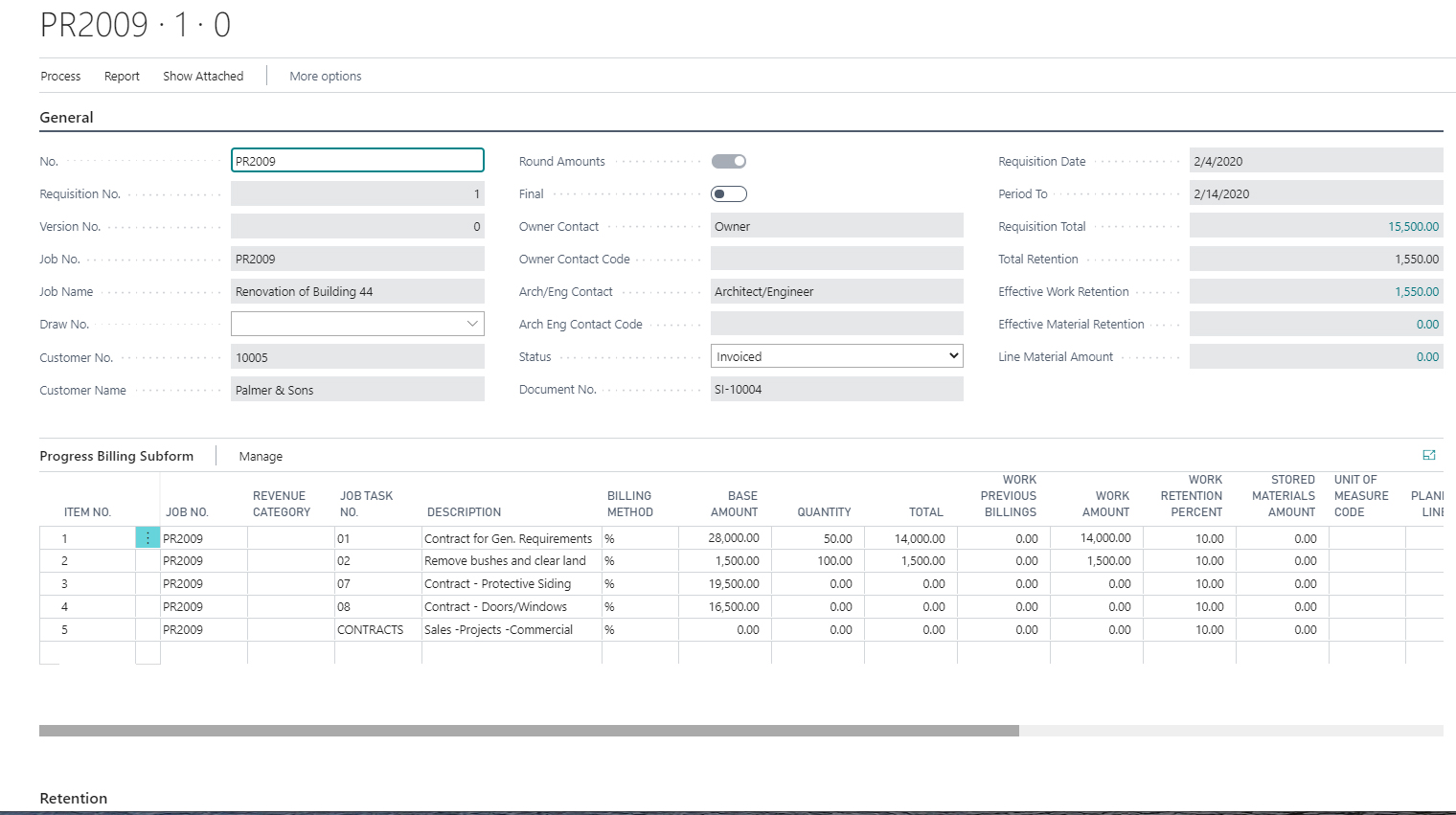Click the Document No. field showing SI-10004
1456x815 pixels.
[x=836, y=389]
